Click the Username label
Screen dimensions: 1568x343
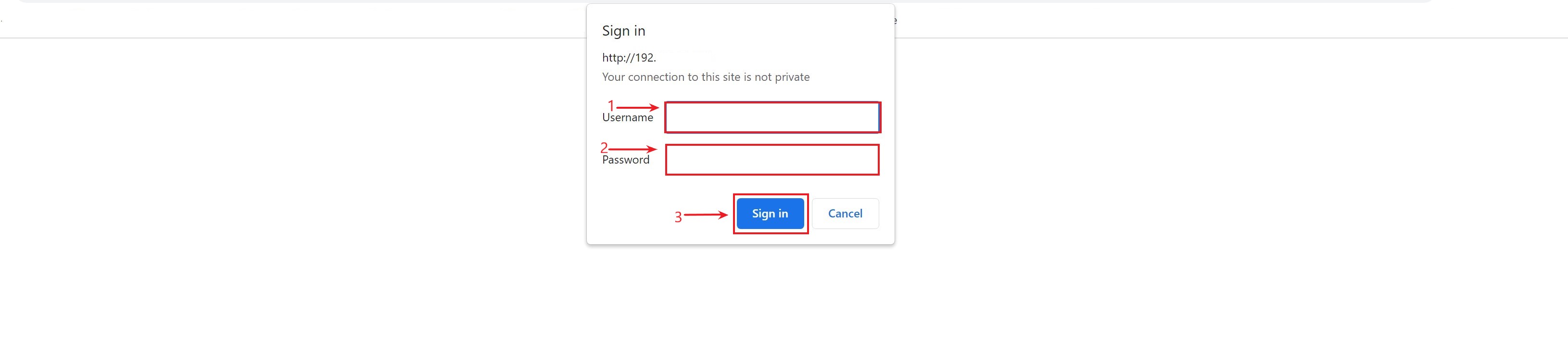pyautogui.click(x=628, y=117)
